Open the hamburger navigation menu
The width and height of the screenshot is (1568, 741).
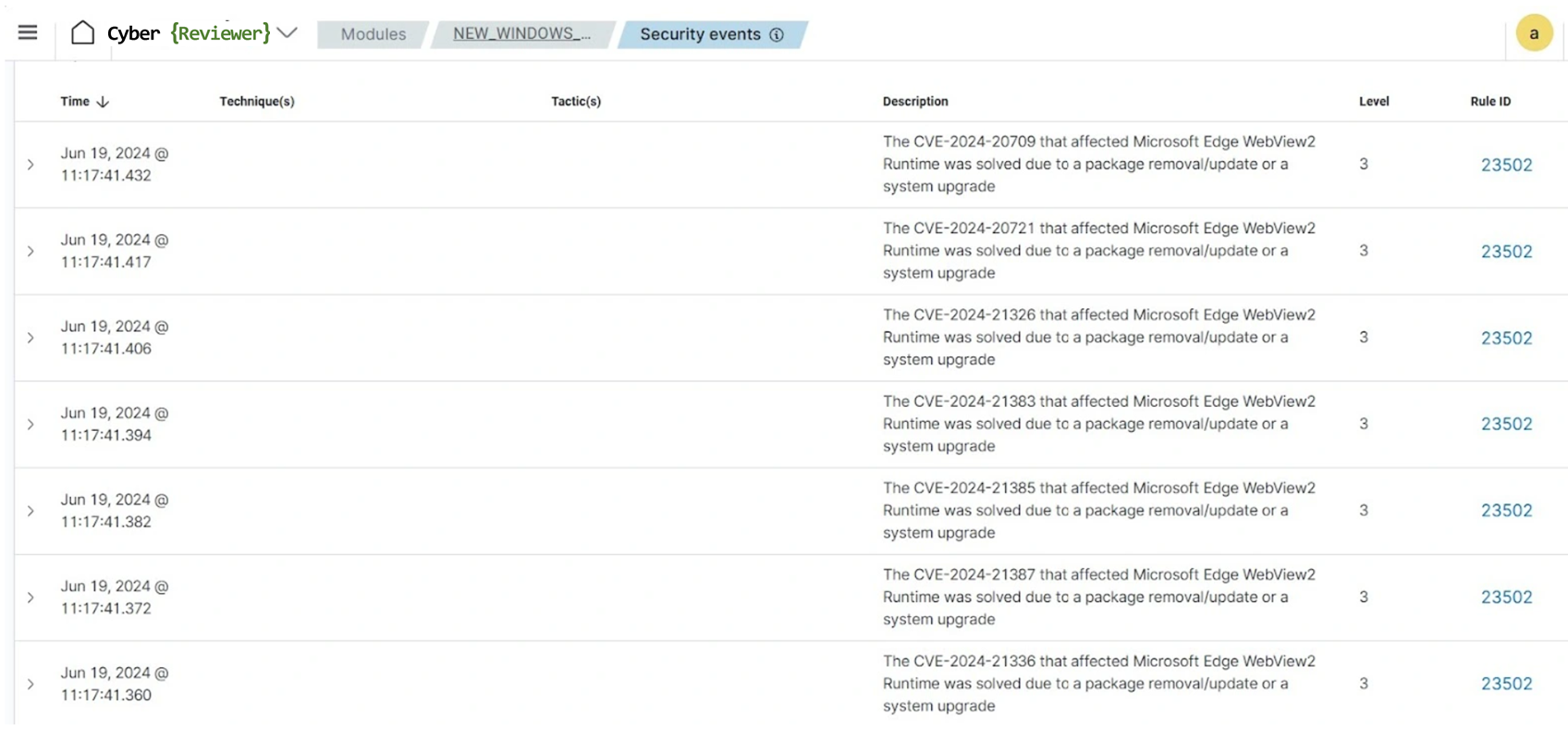click(x=28, y=33)
